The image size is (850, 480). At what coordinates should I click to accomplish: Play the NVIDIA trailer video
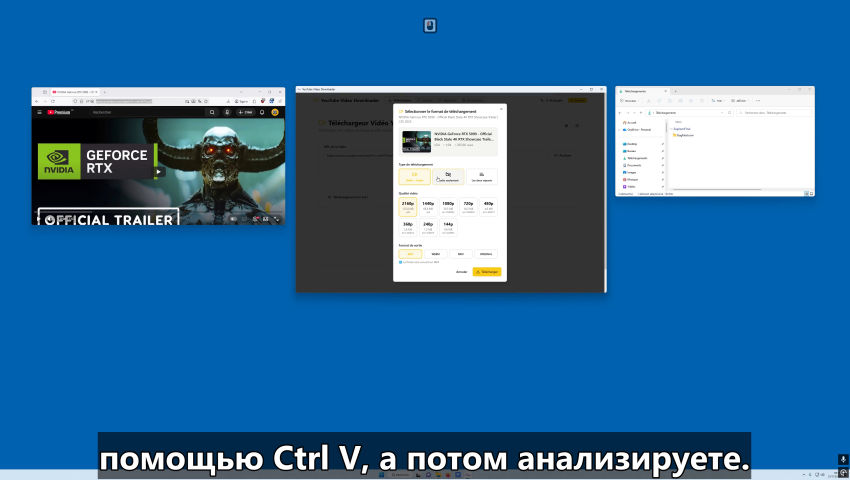pyautogui.click(x=159, y=171)
